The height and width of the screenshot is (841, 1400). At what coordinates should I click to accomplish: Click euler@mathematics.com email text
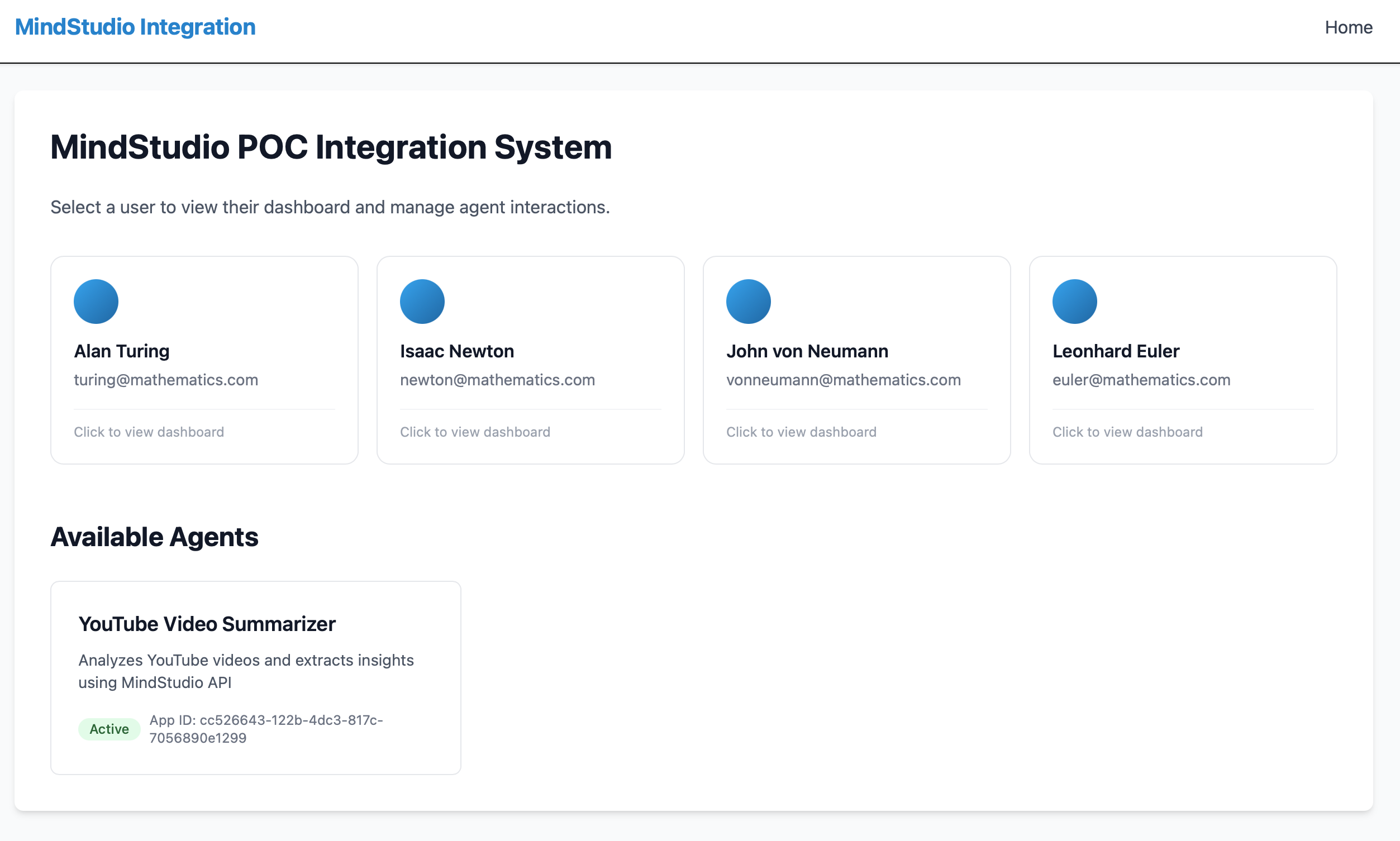click(x=1141, y=380)
